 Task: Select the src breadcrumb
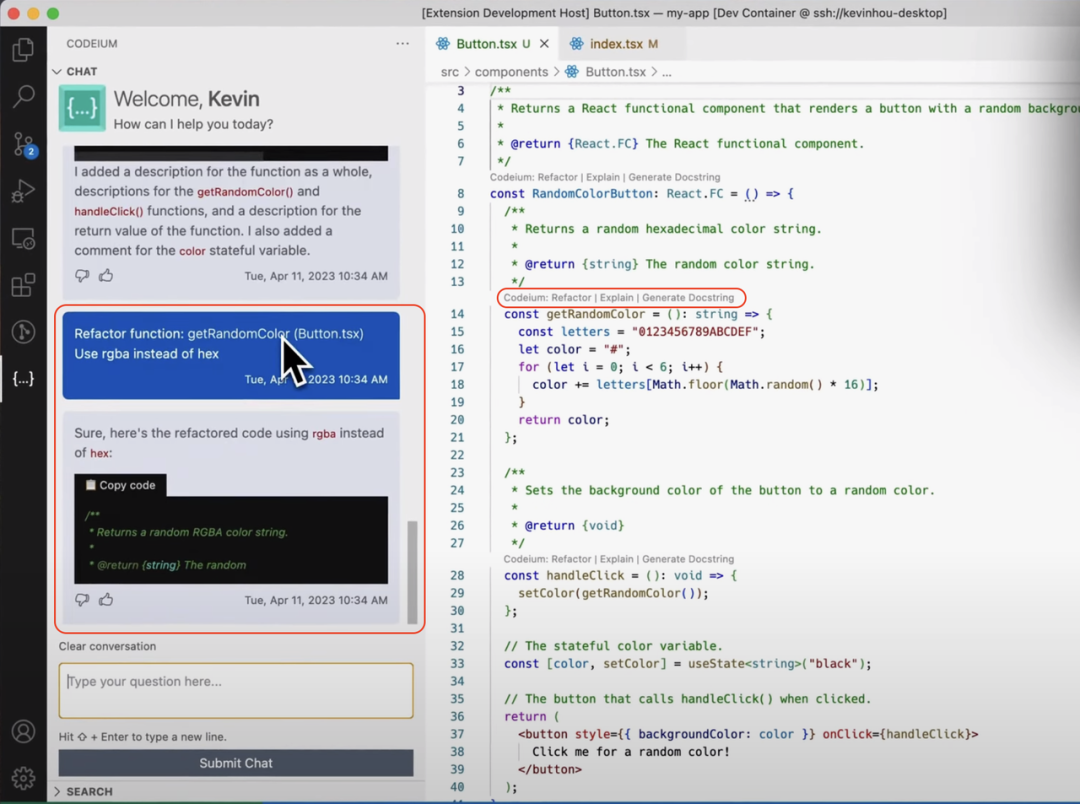(x=450, y=72)
